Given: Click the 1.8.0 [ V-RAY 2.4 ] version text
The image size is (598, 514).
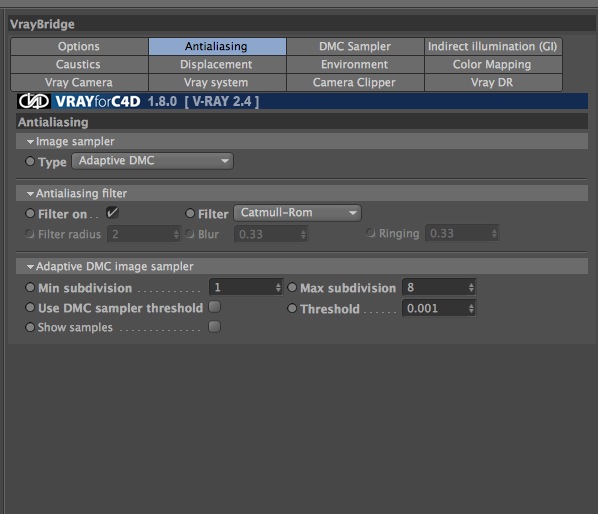Looking at the screenshot, I should click(203, 102).
